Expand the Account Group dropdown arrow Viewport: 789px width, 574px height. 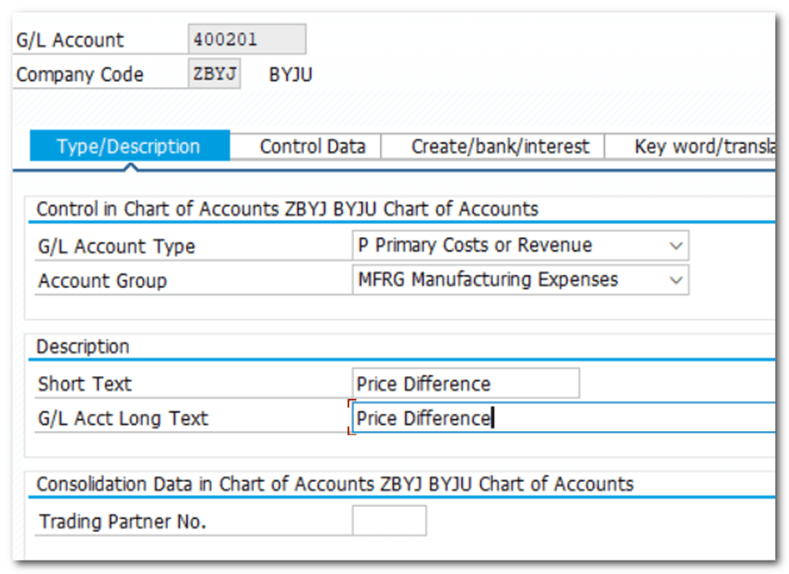click(x=676, y=280)
